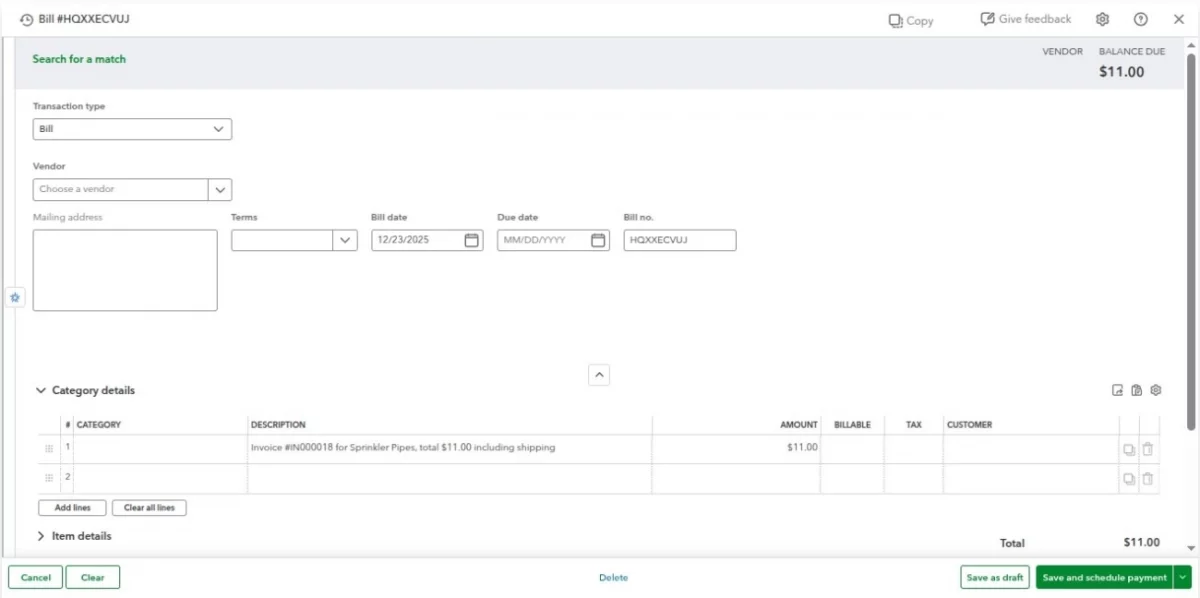Viewport: 1200px width, 598px height.
Task: Collapse the Category details section
Action: [x=41, y=391]
